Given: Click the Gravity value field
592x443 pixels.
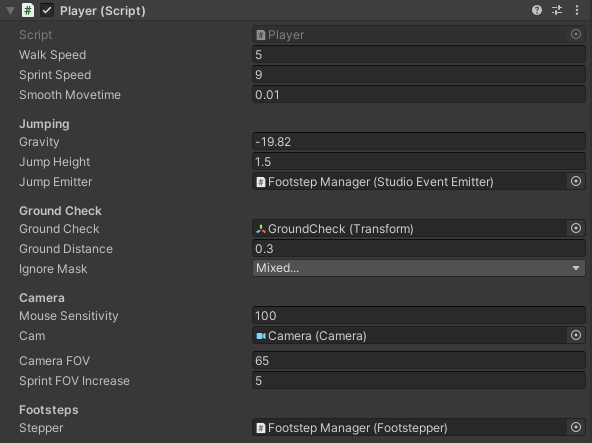Looking at the screenshot, I should (419, 142).
